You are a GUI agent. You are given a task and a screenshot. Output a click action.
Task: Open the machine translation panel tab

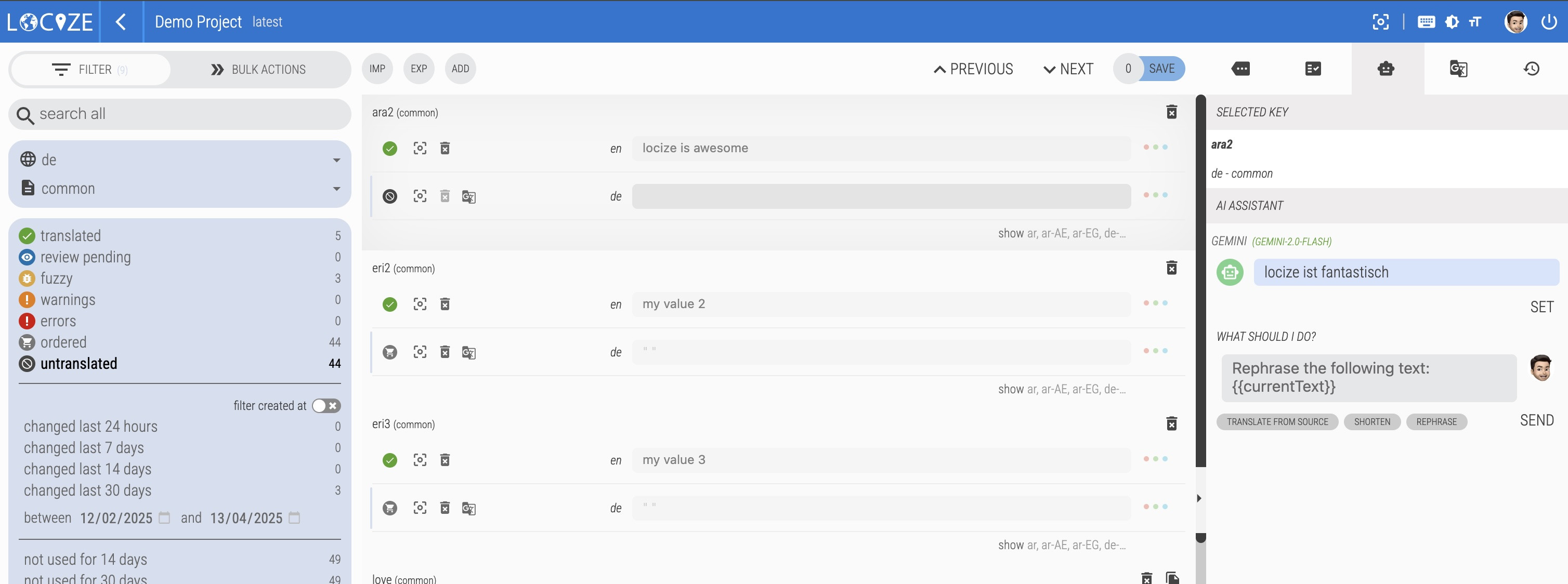tap(1458, 69)
